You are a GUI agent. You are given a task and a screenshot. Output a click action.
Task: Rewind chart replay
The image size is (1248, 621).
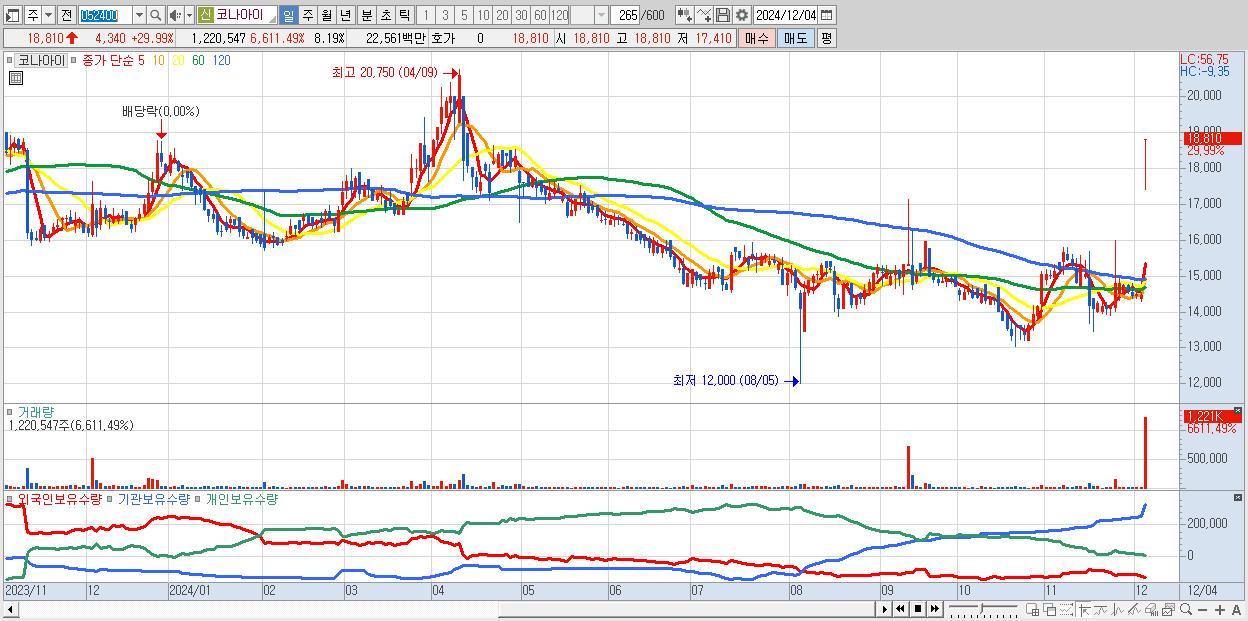tap(900, 609)
